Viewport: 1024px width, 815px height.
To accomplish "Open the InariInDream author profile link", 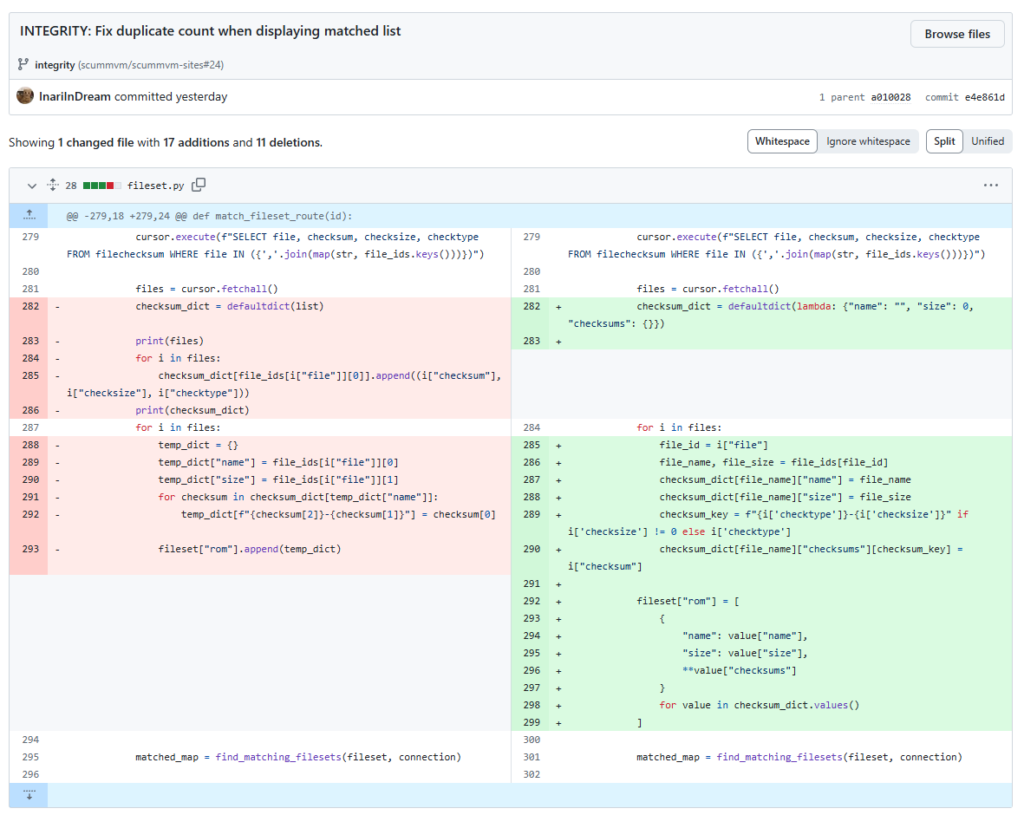I will [74, 97].
